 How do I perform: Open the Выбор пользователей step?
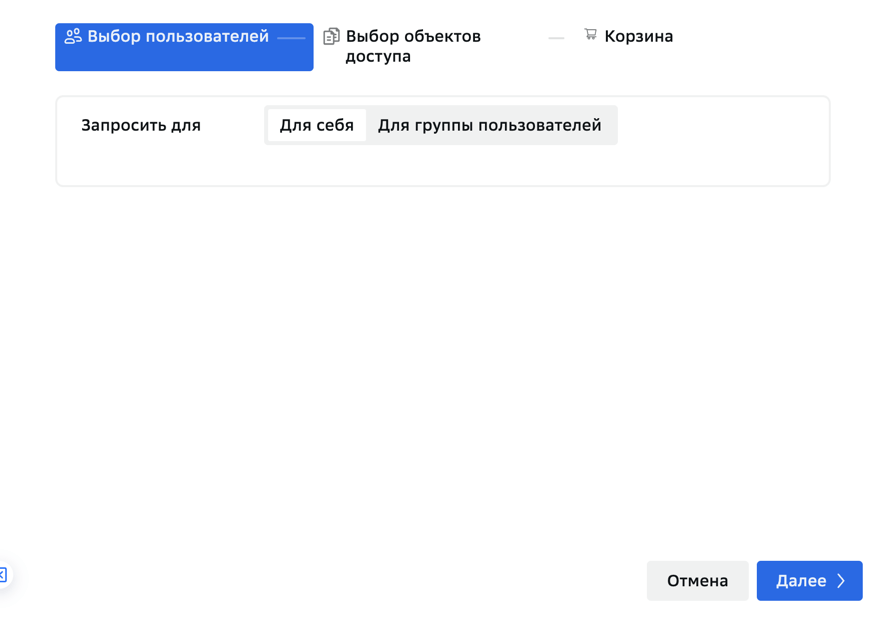point(184,47)
